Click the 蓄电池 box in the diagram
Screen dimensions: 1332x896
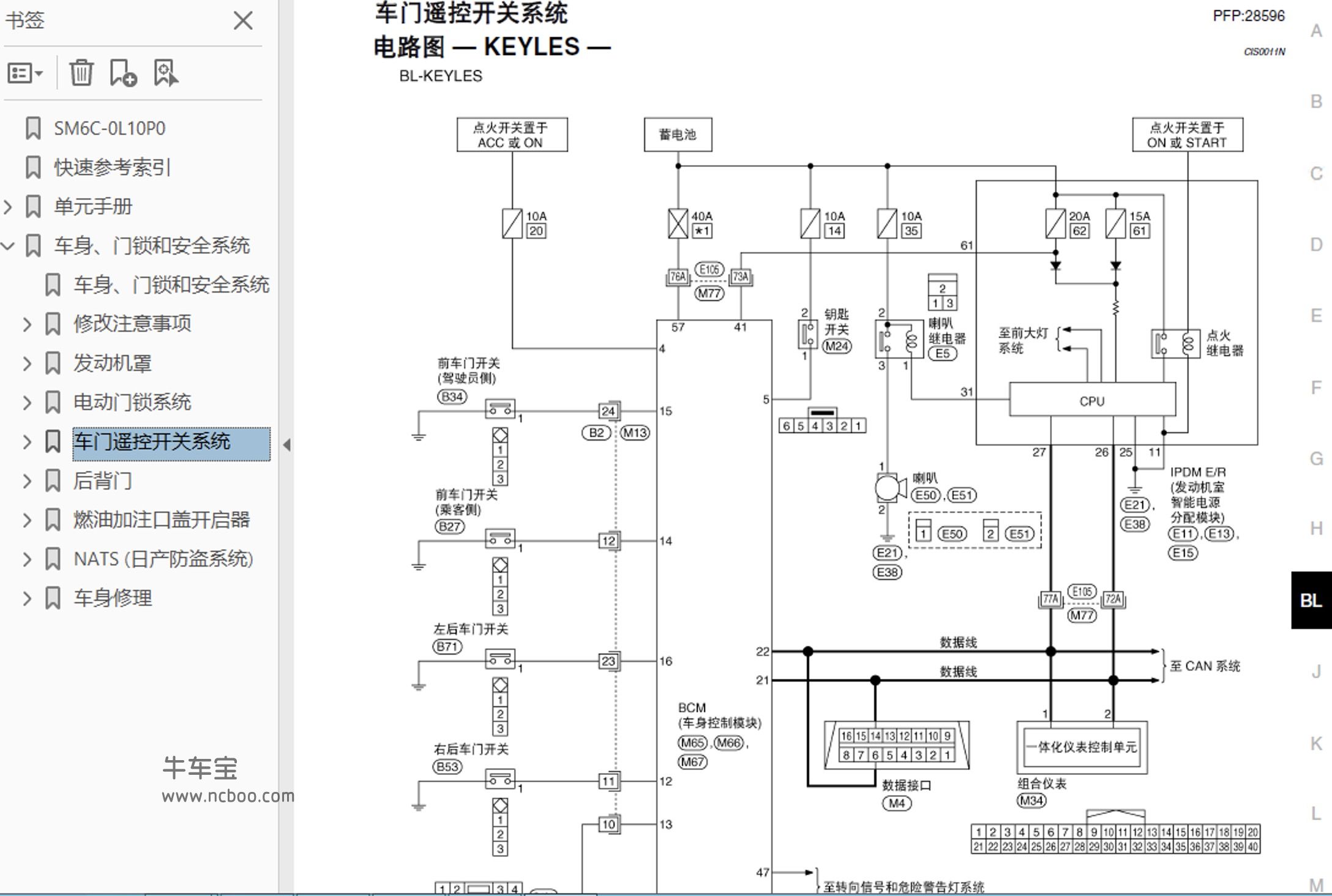(678, 135)
